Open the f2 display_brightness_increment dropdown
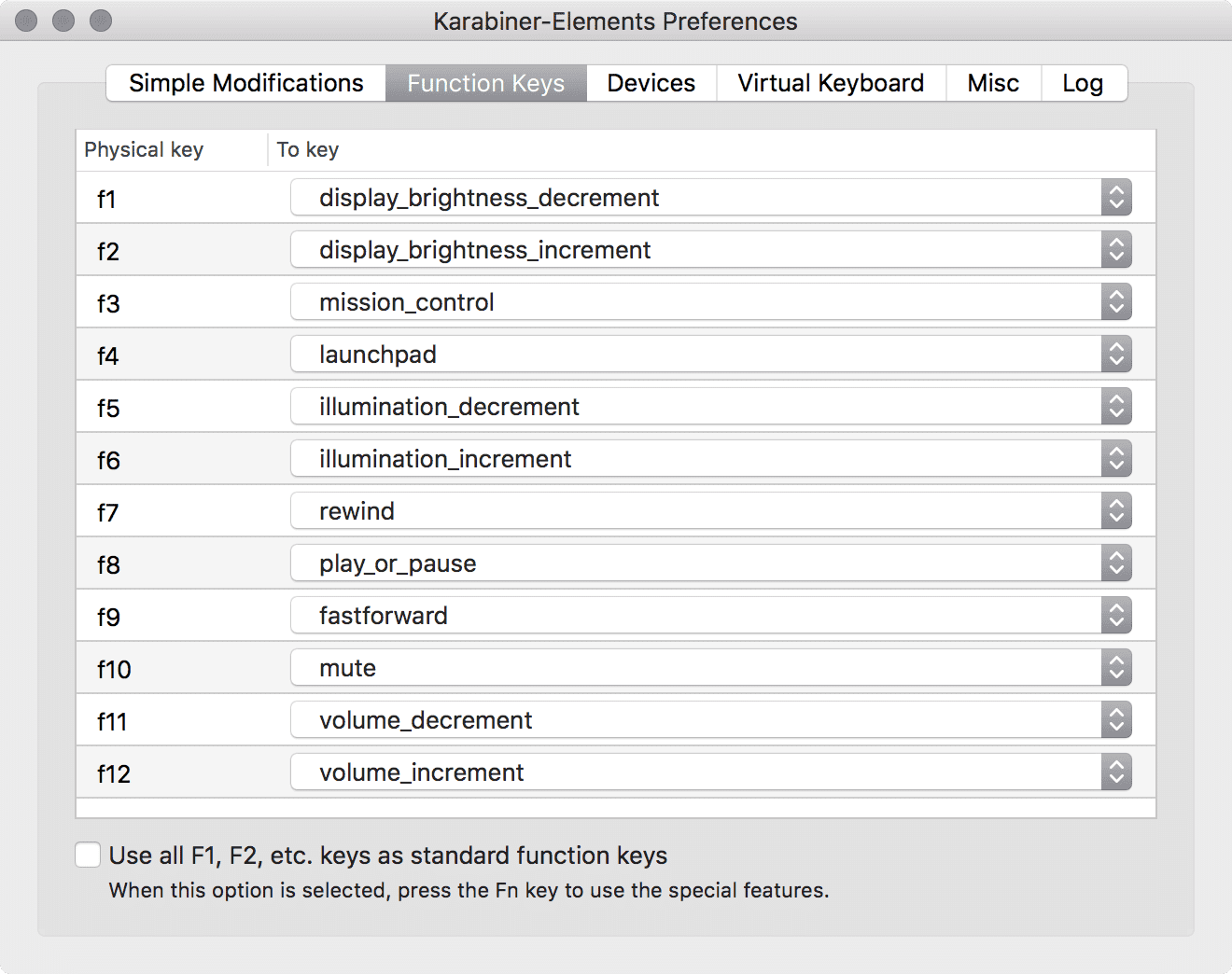The width and height of the screenshot is (1232, 974). 710,250
